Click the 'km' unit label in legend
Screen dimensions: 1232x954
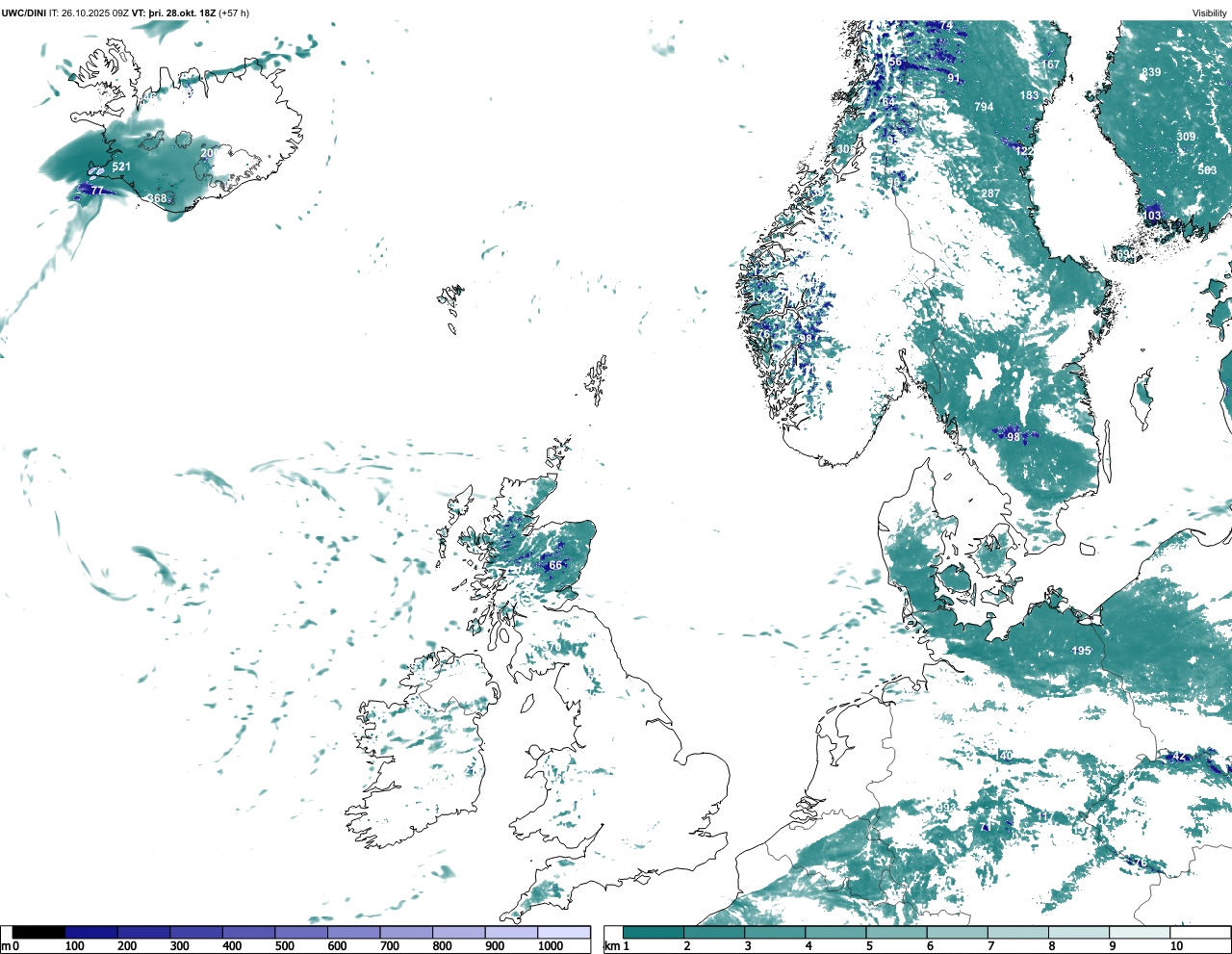point(612,946)
